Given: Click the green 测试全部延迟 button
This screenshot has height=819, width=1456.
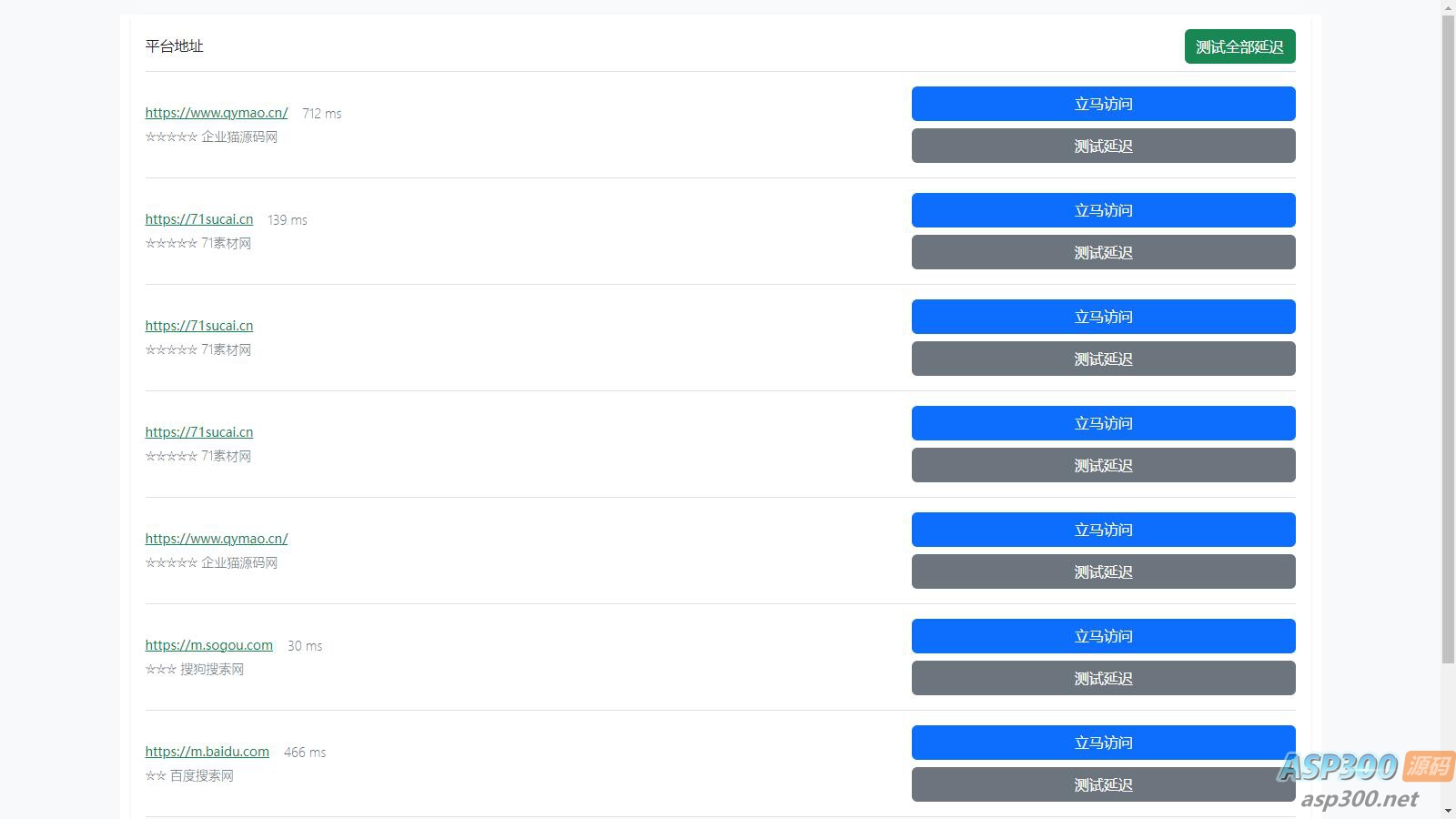Looking at the screenshot, I should click(1239, 47).
